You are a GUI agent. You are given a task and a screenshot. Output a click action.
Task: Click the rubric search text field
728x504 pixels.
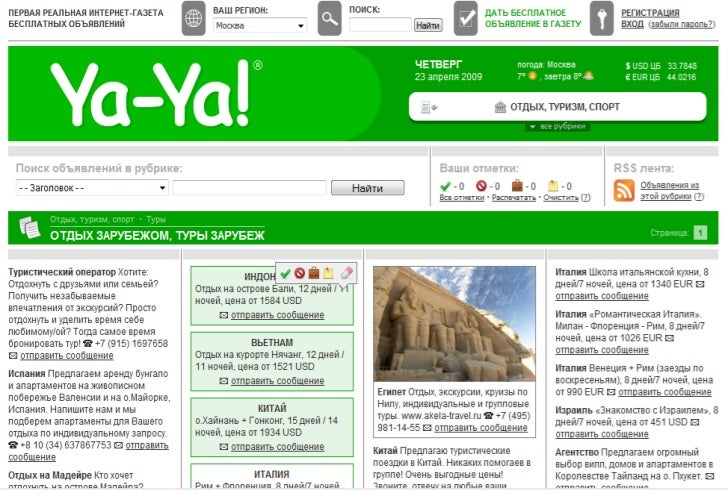coord(250,188)
